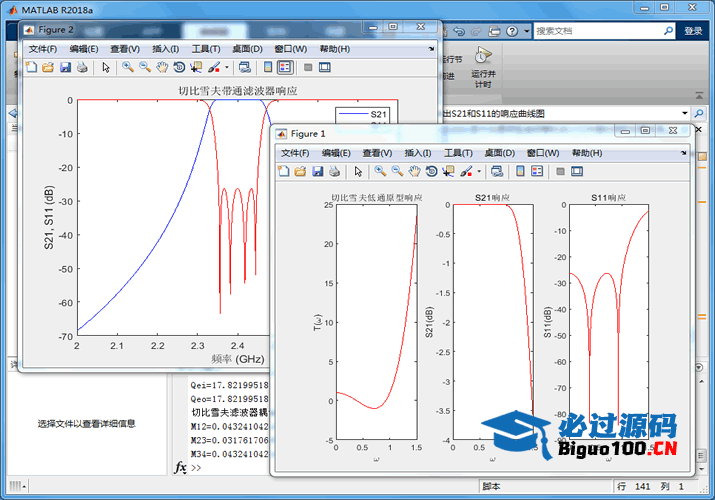Click 运行并计时 run and time button
Image resolution: width=715 pixels, height=500 pixels.
(x=483, y=67)
